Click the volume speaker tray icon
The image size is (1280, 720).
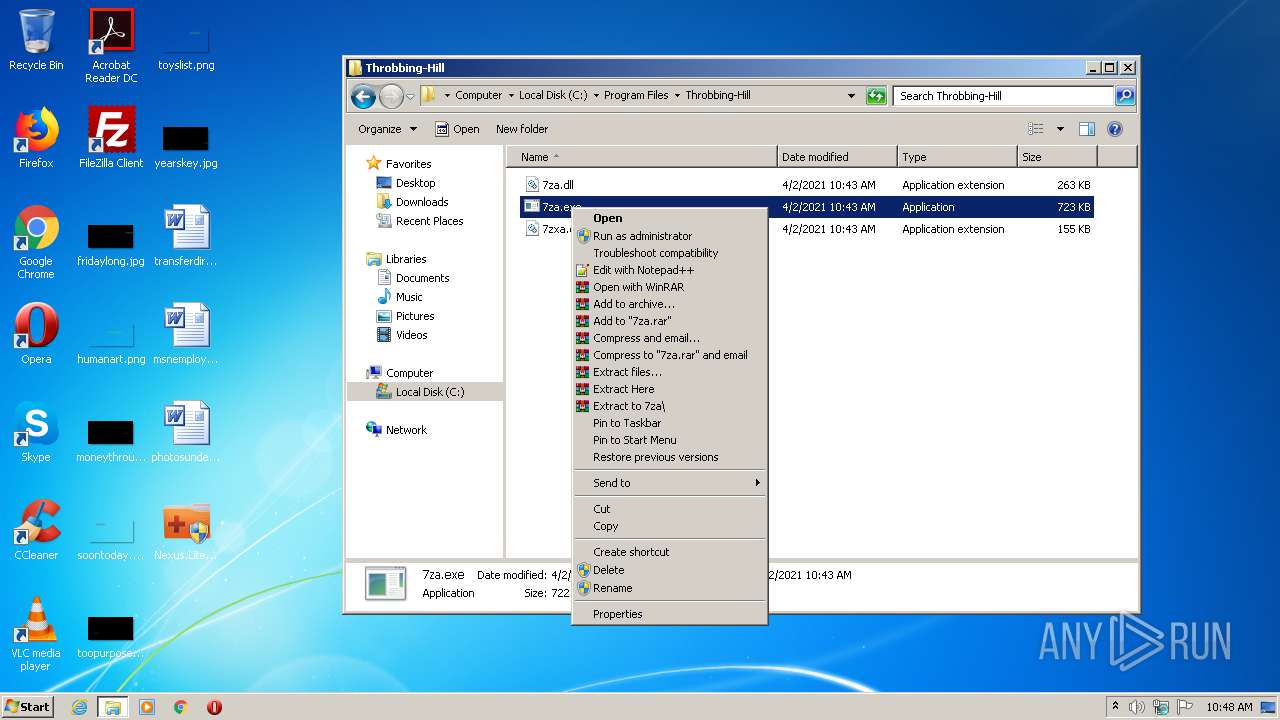pos(1137,707)
